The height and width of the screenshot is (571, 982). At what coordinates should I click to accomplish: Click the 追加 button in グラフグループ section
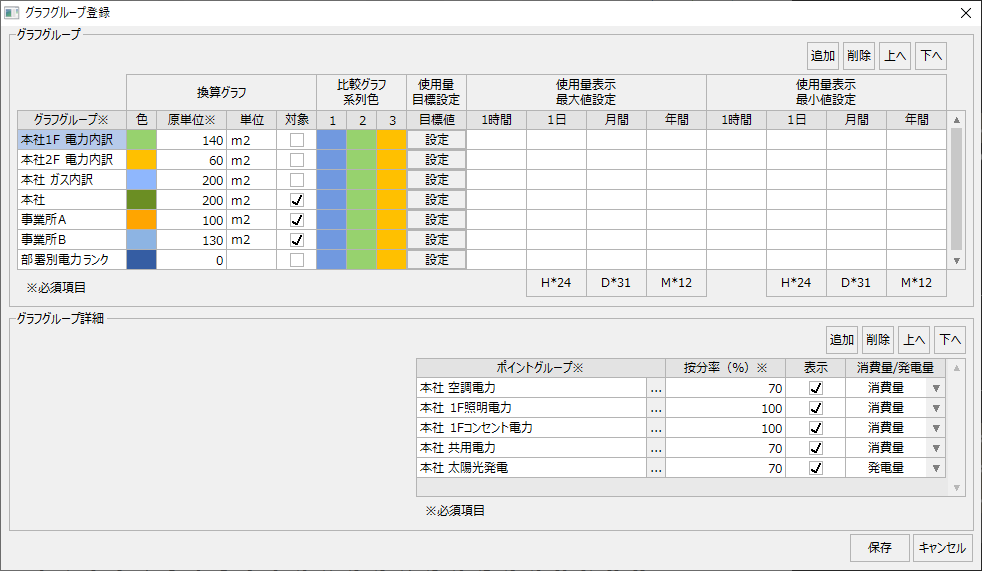[823, 56]
